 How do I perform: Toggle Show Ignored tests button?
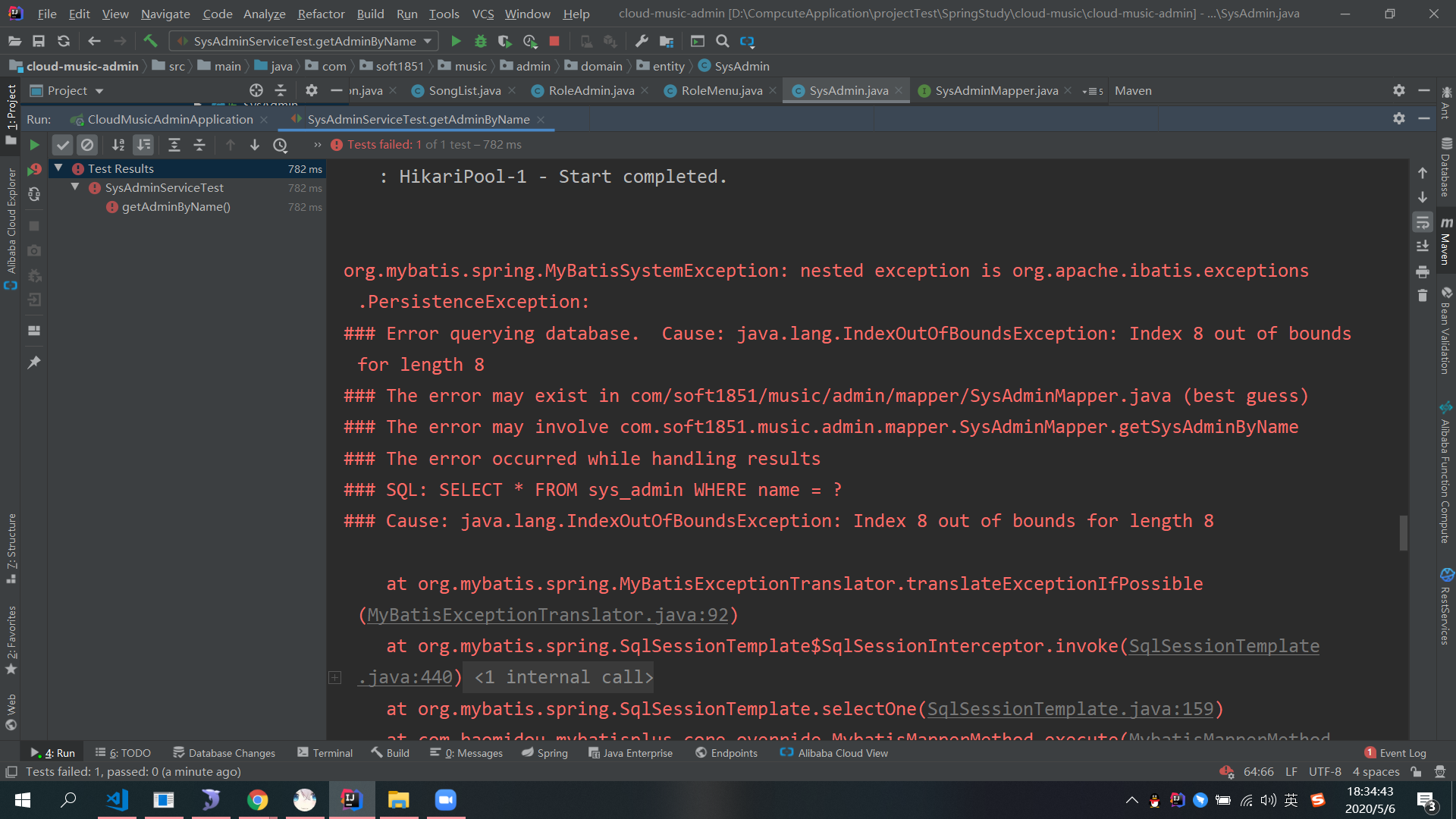(87, 145)
